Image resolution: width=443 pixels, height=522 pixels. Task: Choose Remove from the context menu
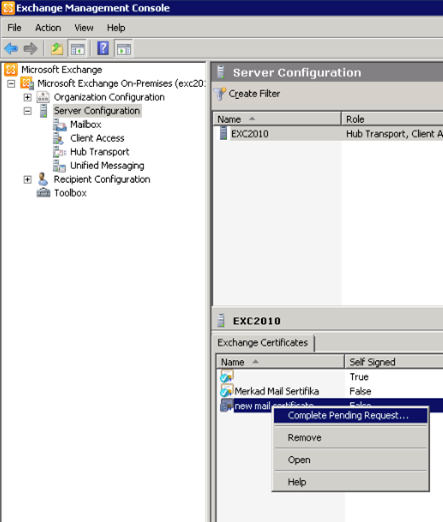[351, 438]
